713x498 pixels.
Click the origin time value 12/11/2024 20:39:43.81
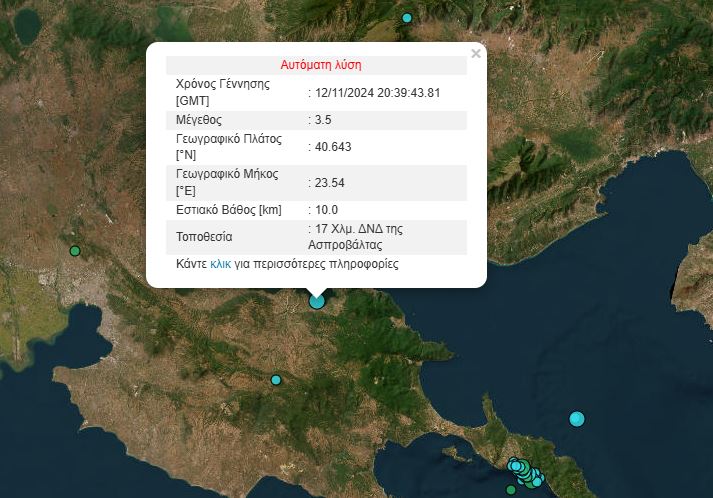tap(377, 93)
